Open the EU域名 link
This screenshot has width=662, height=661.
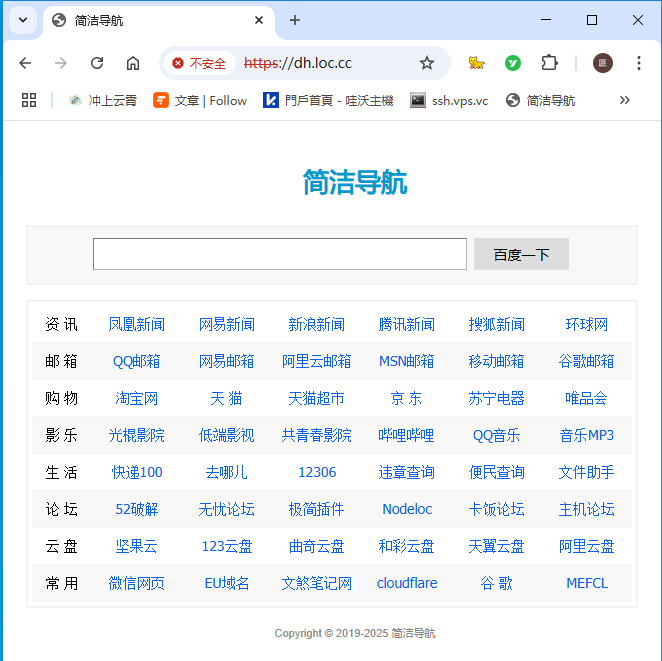click(x=227, y=583)
